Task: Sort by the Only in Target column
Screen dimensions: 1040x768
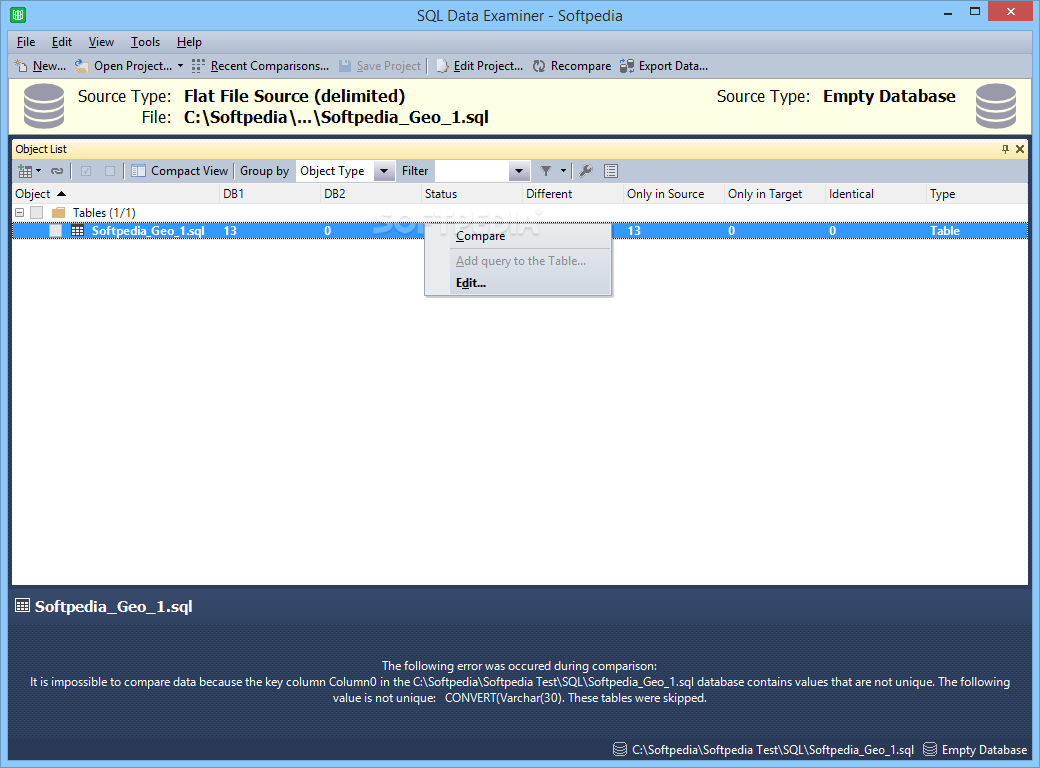Action: (775, 194)
